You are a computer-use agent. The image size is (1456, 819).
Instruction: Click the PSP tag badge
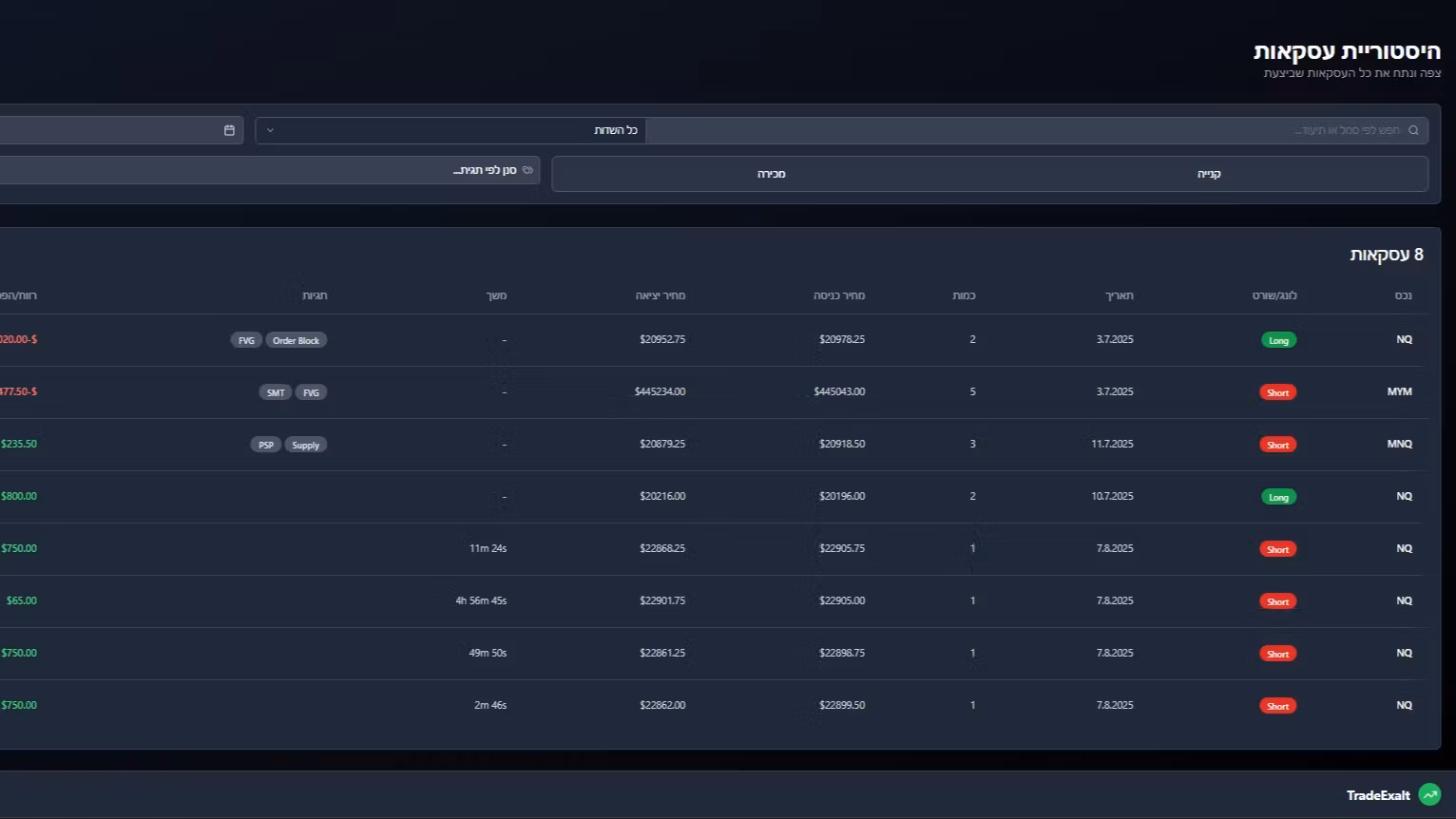[265, 445]
